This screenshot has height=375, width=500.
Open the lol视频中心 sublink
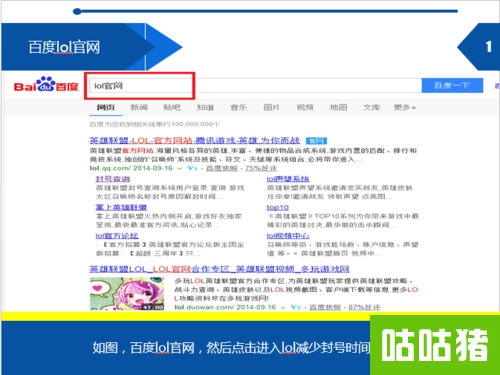(288, 236)
